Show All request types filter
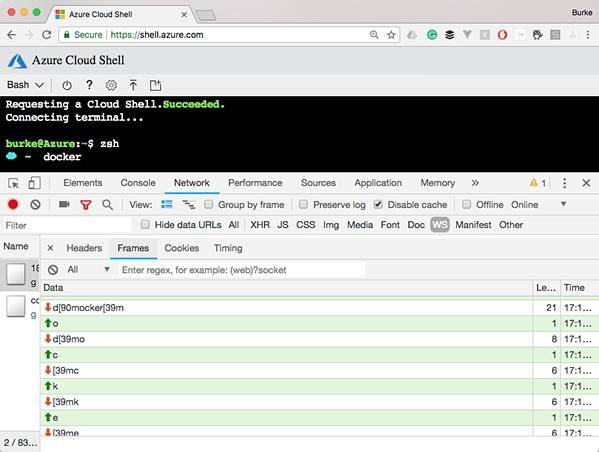 tap(234, 225)
